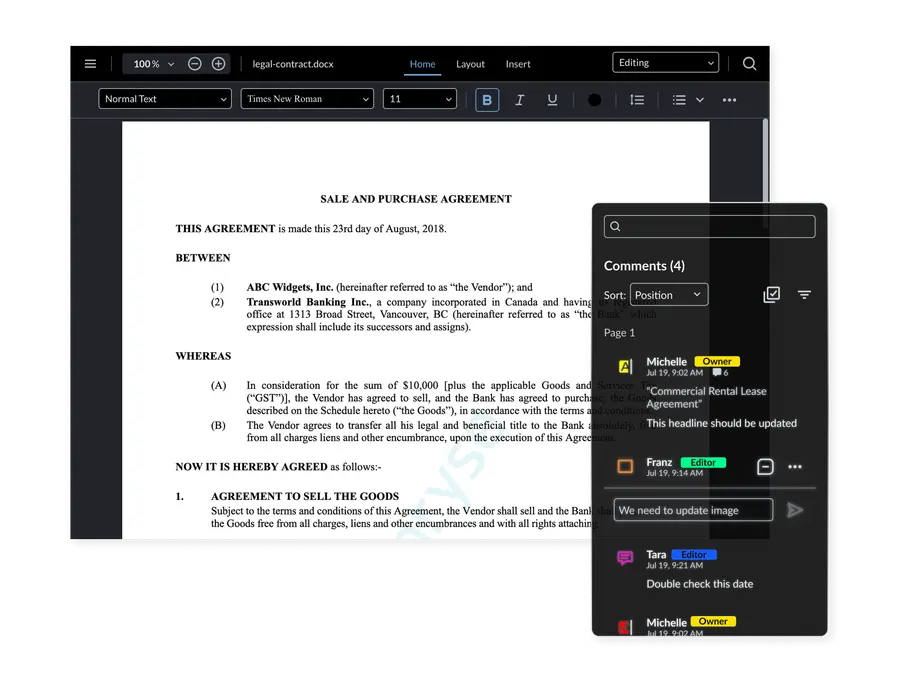Apply bulleted list formatting
Image resolution: width=900 pixels, height=683 pixels.
tap(679, 100)
